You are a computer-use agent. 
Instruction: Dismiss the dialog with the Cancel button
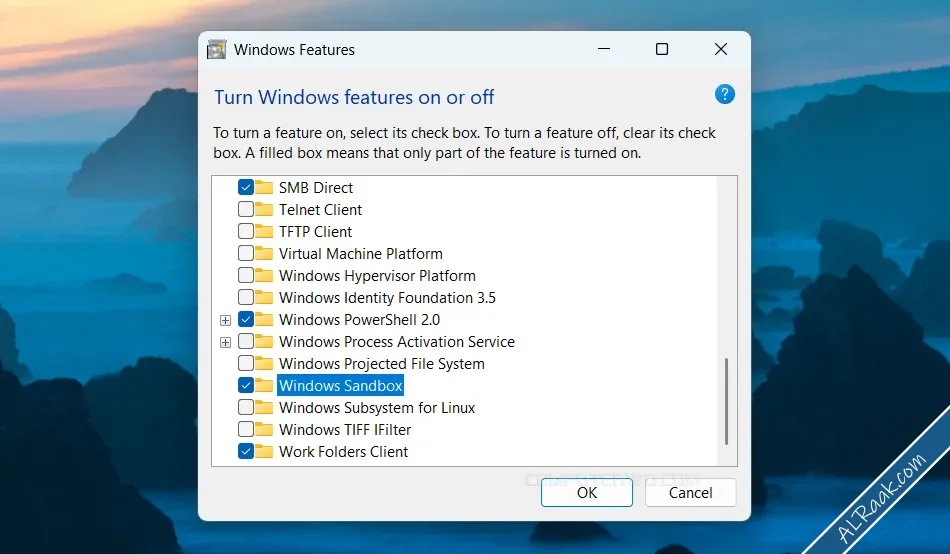click(x=690, y=492)
